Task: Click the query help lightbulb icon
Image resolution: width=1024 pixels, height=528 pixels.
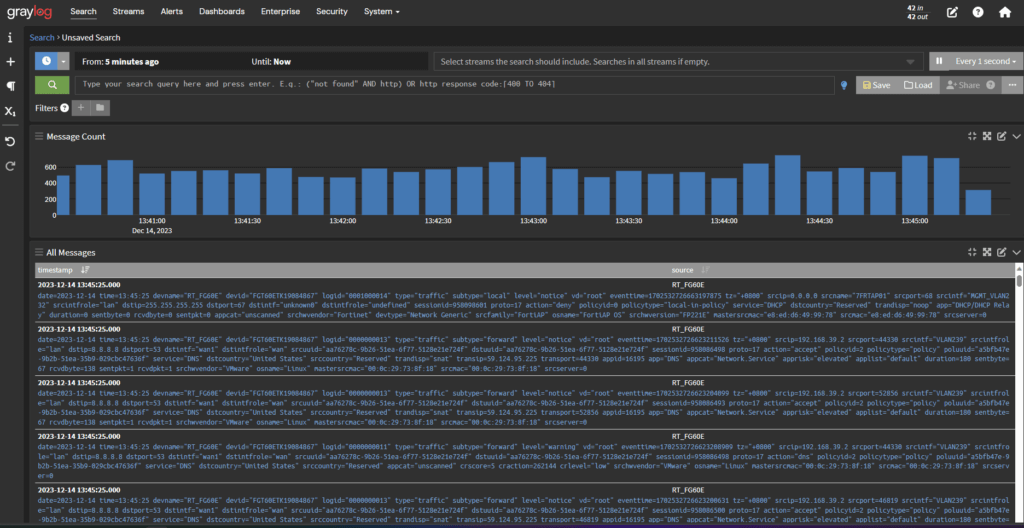Action: 844,85
